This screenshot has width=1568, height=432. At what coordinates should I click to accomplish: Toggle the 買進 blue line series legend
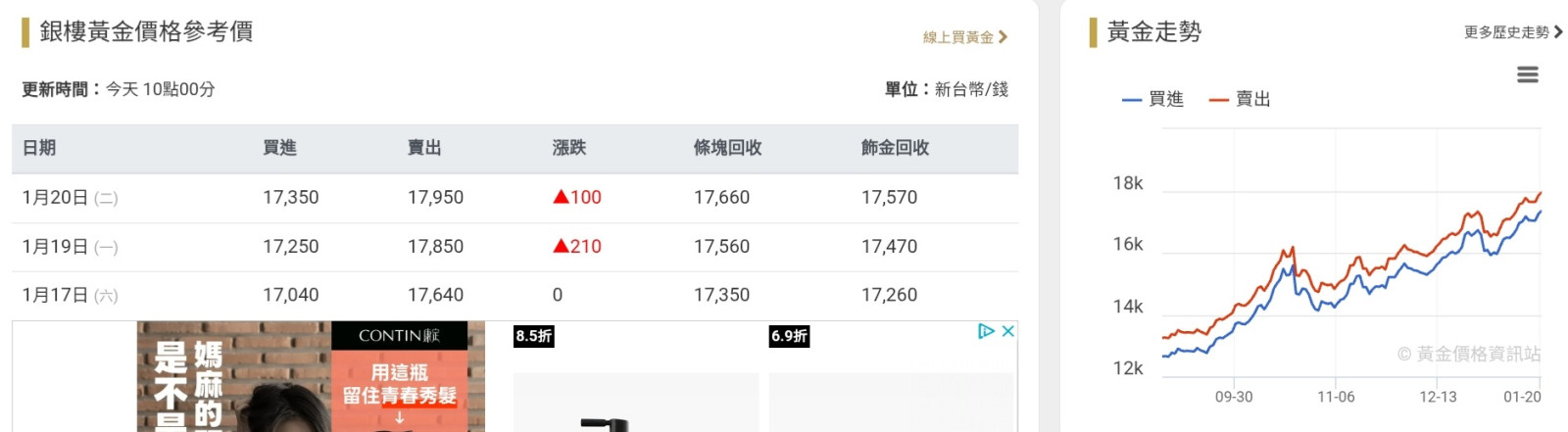pyautogui.click(x=1152, y=99)
